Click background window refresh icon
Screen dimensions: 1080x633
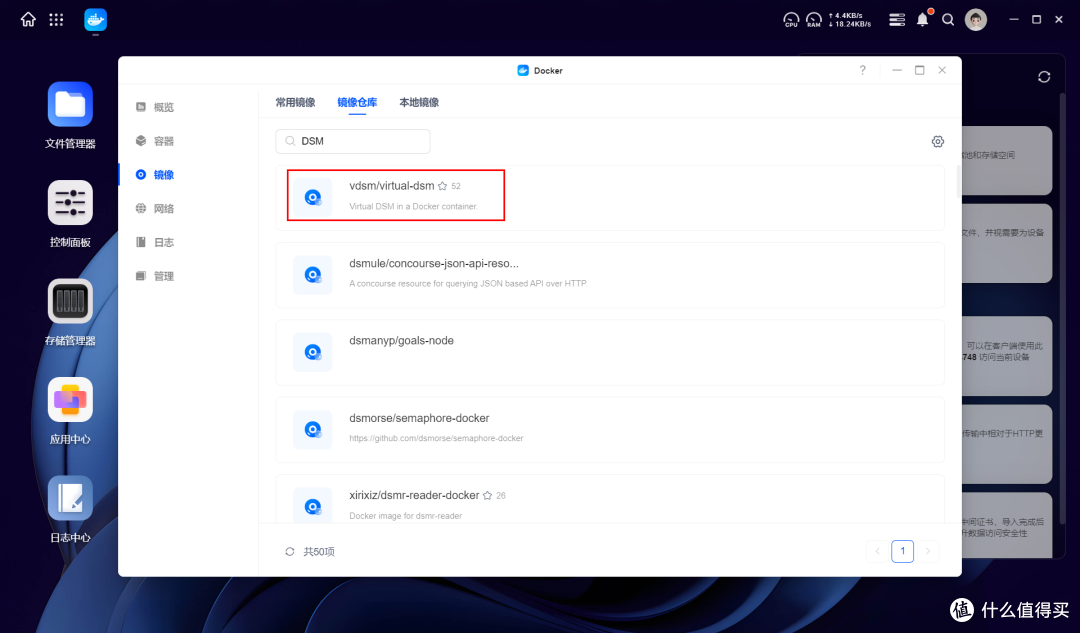tap(1044, 77)
